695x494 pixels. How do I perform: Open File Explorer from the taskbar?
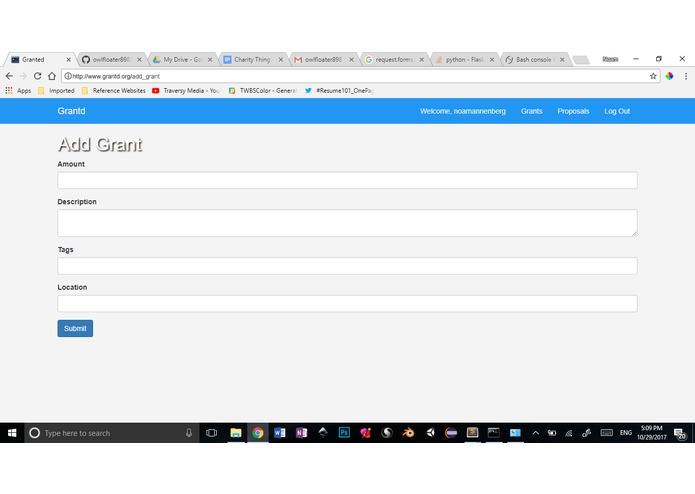pyautogui.click(x=236, y=433)
